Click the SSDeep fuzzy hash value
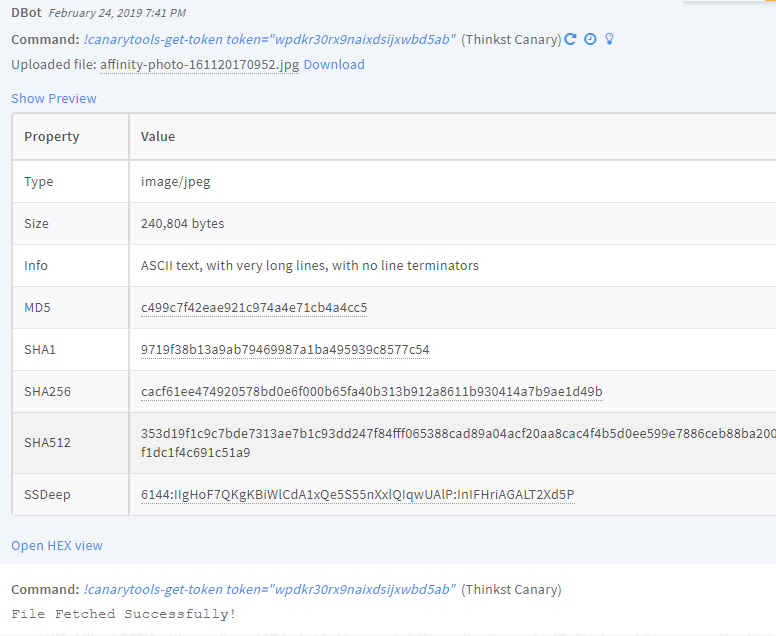This screenshot has width=776, height=636. coord(357,494)
